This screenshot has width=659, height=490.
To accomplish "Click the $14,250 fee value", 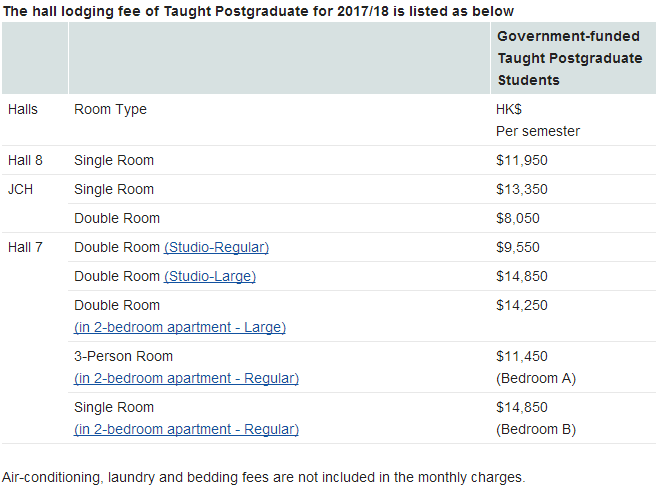I will [522, 305].
